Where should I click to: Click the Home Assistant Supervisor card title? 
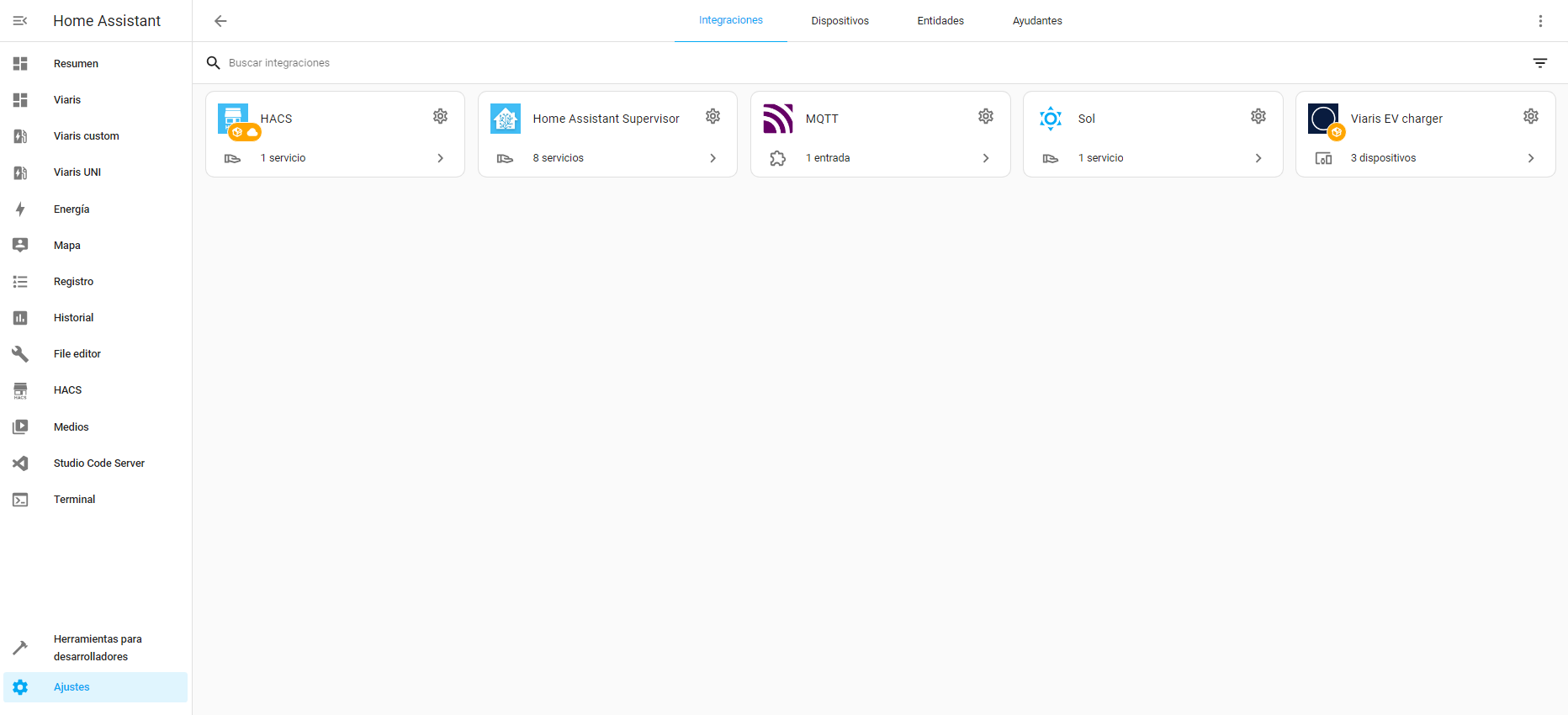[x=606, y=119]
